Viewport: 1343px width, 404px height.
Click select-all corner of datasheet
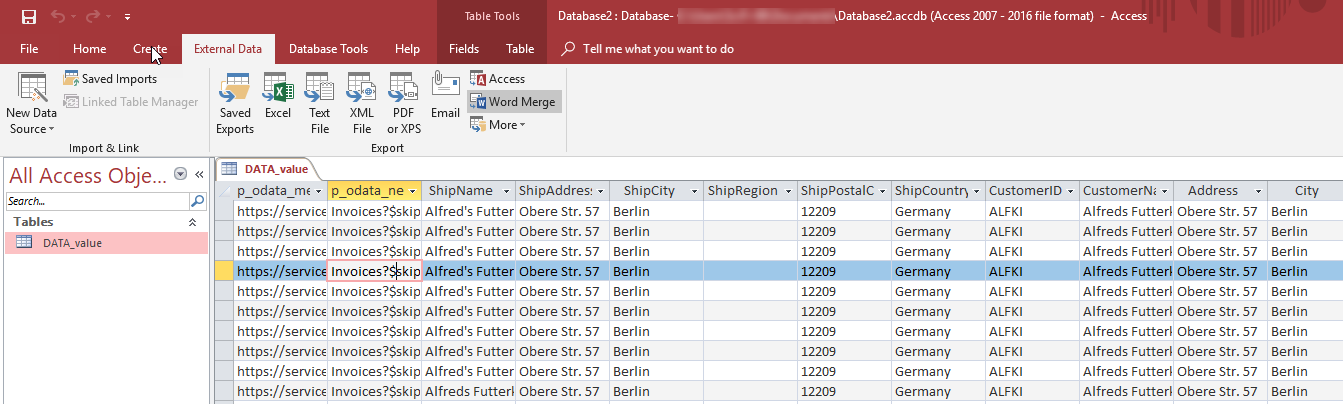tap(225, 191)
